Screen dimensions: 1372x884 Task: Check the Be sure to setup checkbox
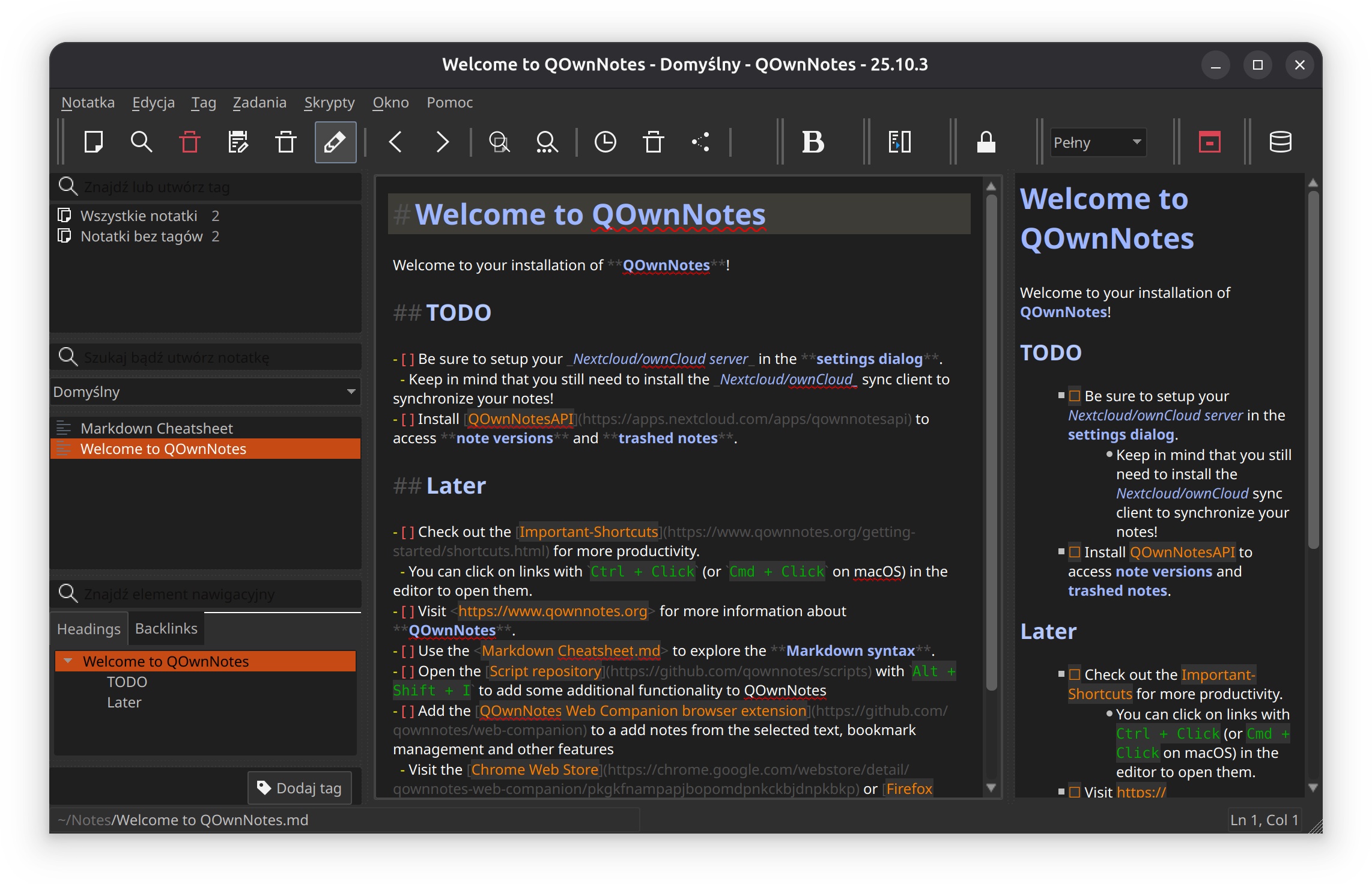1075,396
